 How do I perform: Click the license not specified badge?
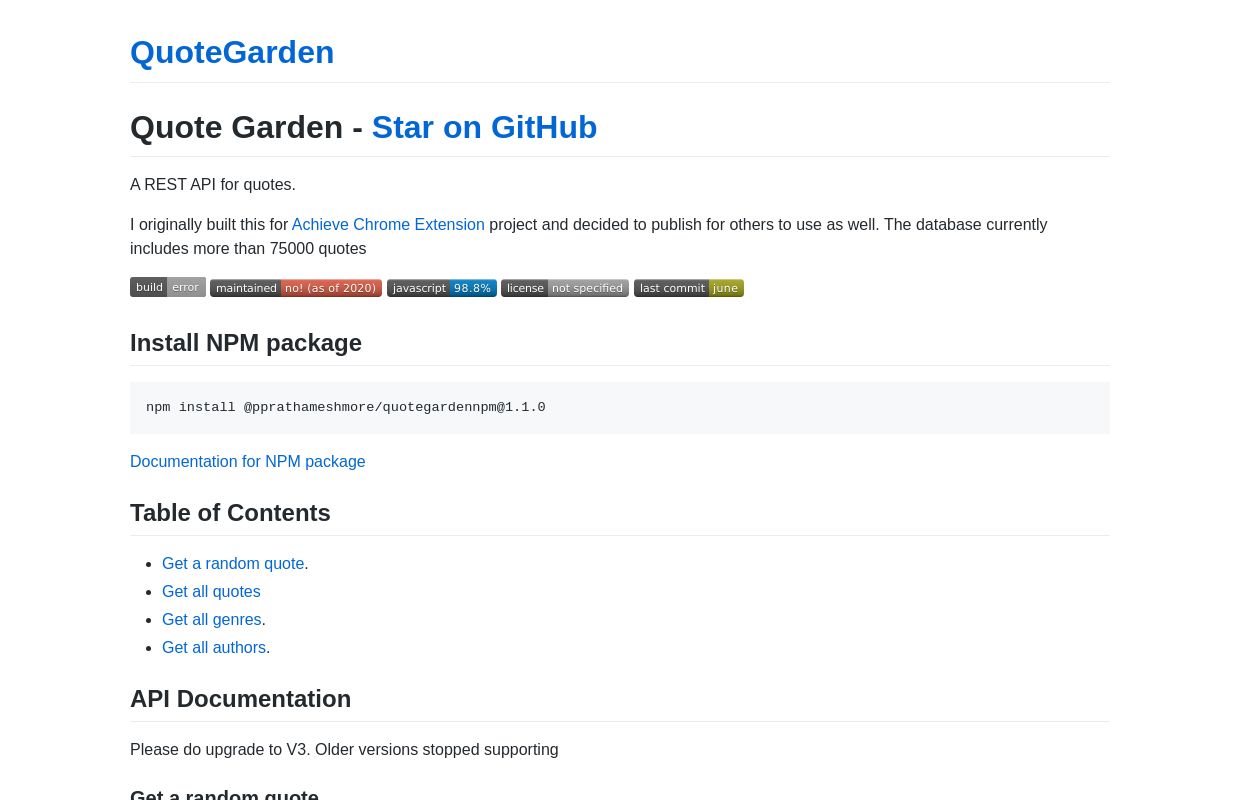[x=565, y=288]
